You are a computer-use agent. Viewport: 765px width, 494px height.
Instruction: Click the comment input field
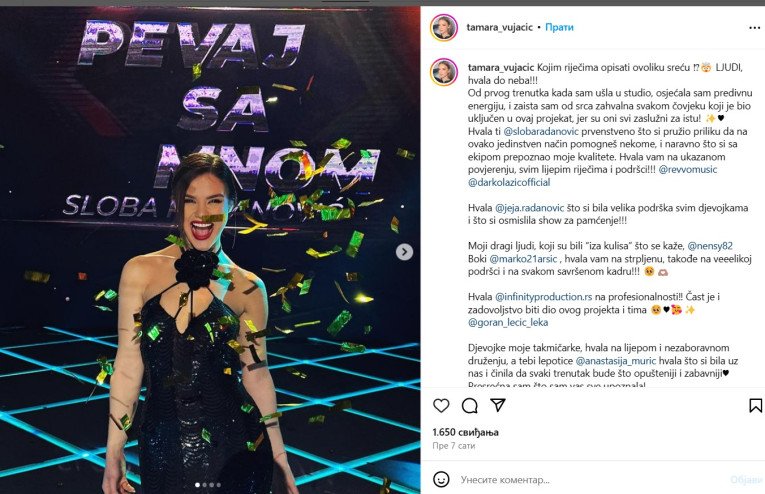pyautogui.click(x=590, y=480)
